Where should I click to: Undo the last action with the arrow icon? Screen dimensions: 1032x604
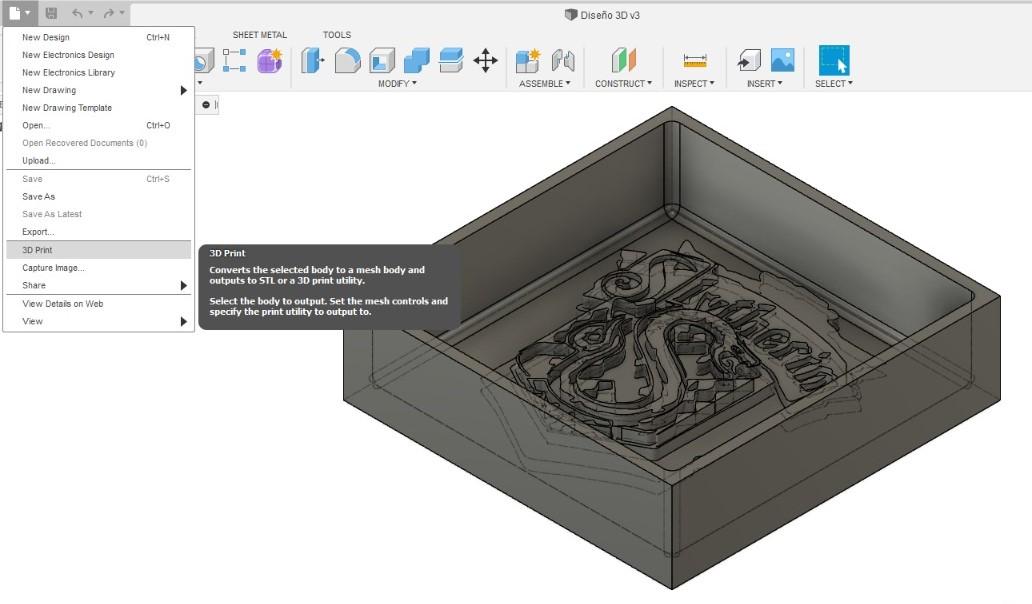click(78, 13)
